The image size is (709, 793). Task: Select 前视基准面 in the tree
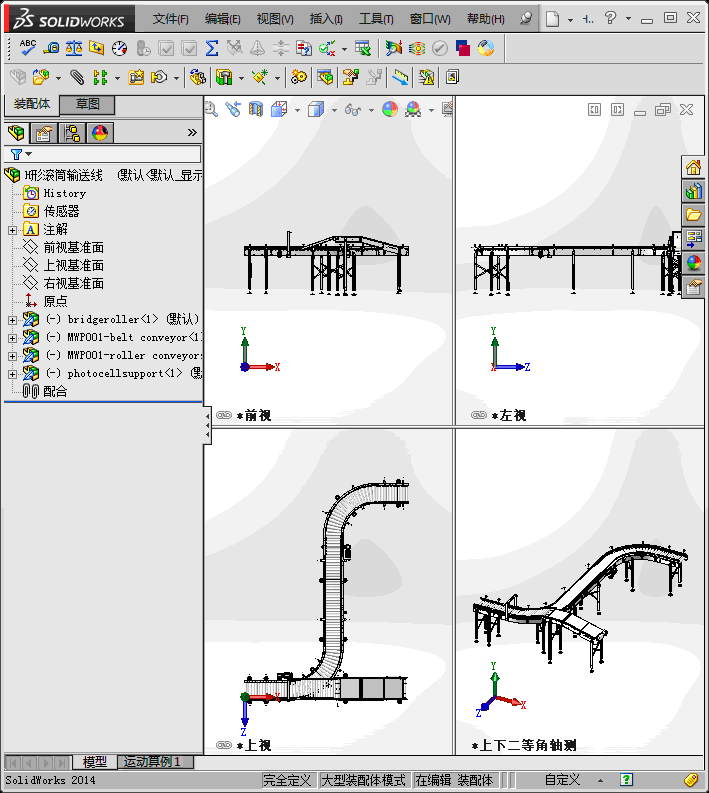[73, 247]
